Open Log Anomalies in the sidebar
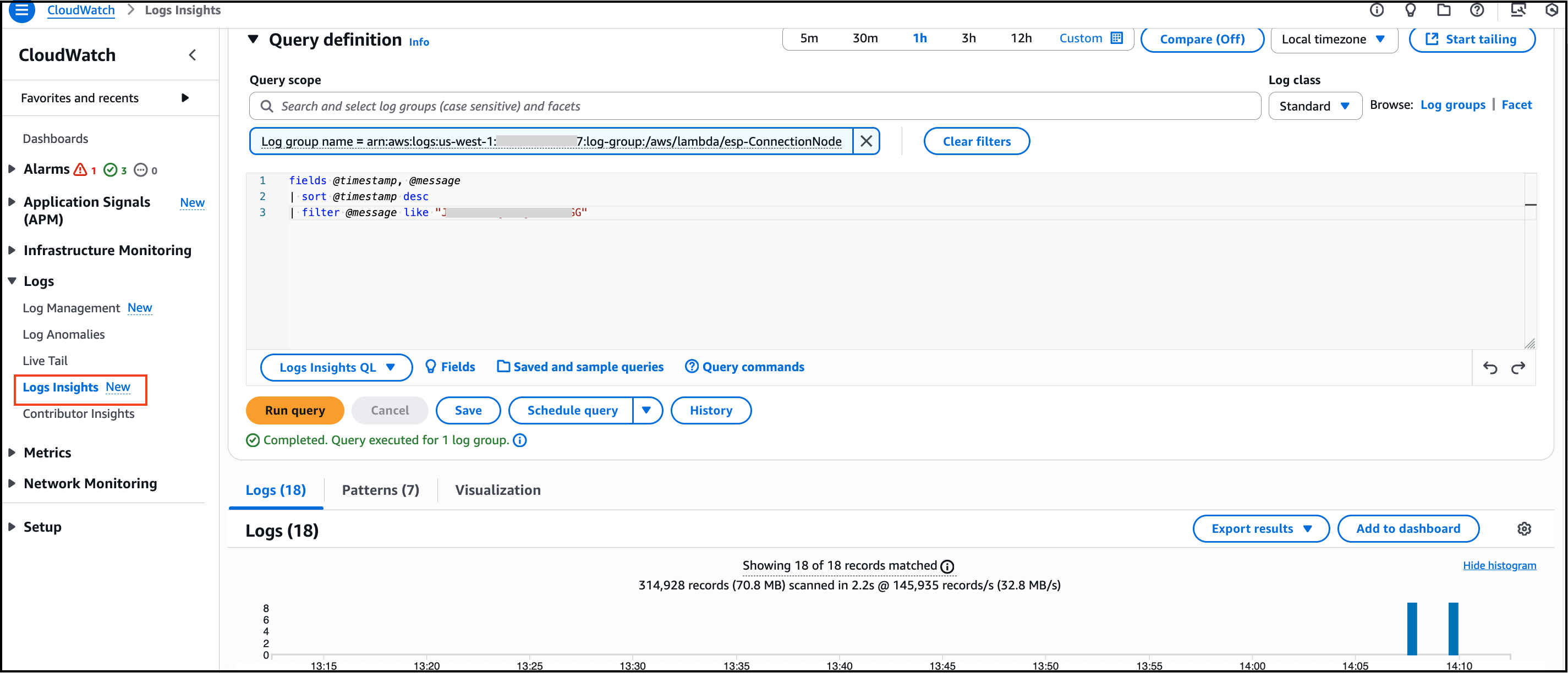 (x=63, y=335)
